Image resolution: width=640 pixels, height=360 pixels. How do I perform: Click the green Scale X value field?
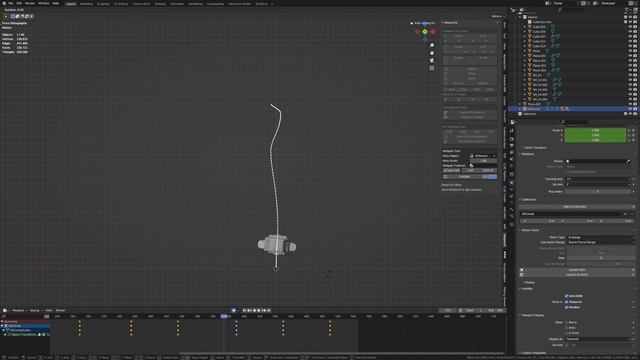pyautogui.click(x=595, y=130)
